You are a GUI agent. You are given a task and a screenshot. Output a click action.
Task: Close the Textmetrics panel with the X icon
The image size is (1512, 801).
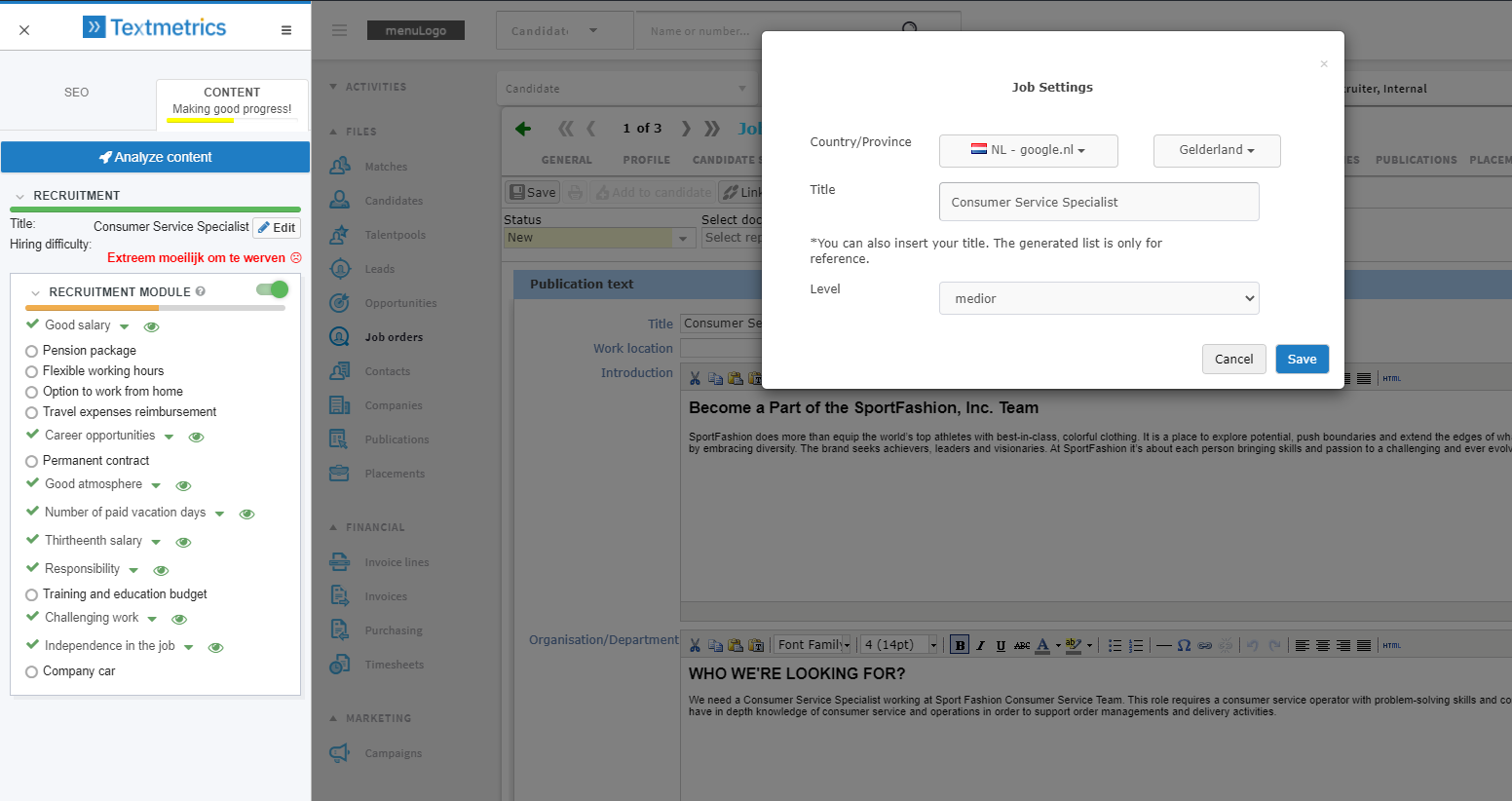(24, 30)
